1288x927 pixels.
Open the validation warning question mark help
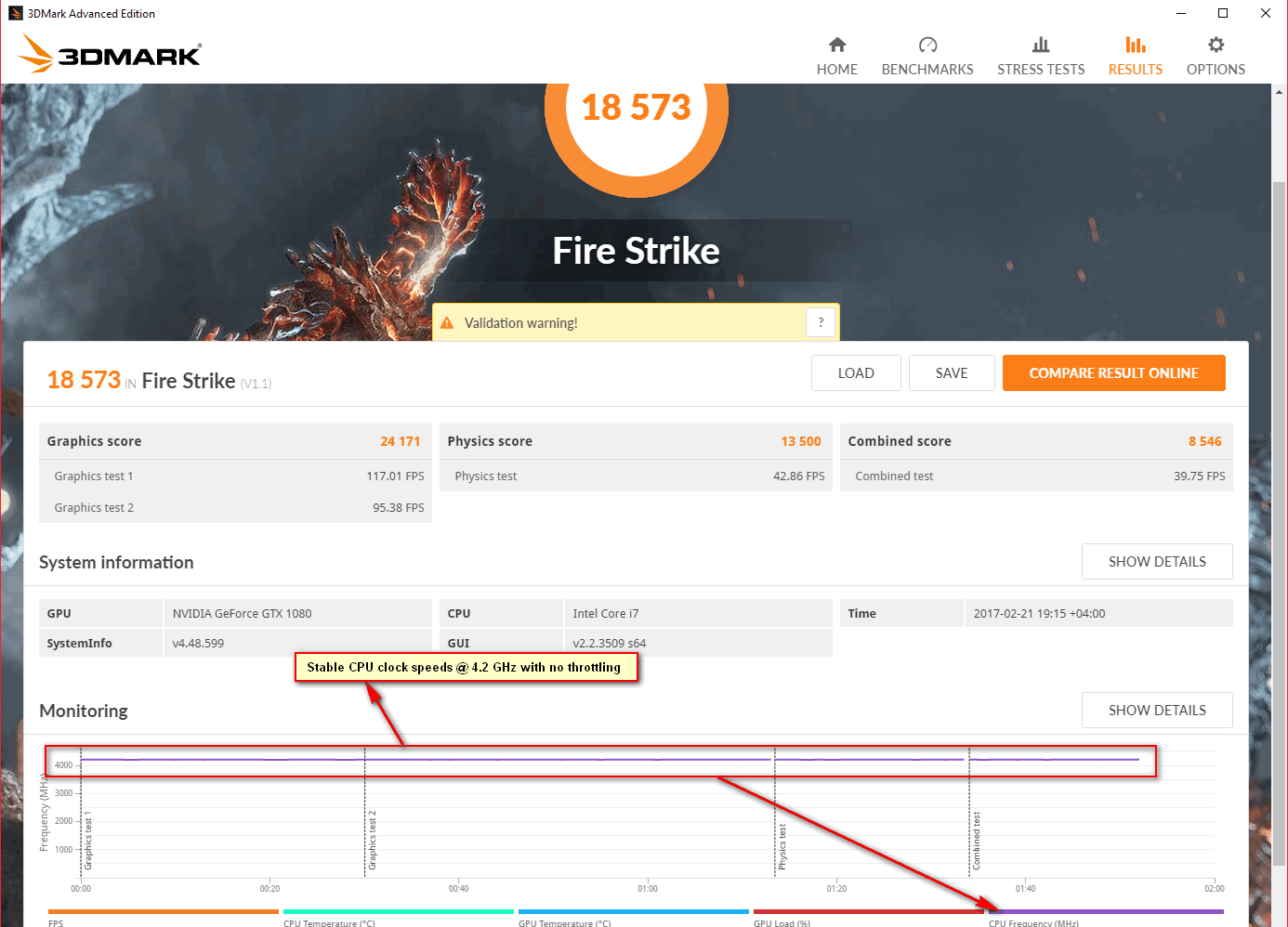click(x=821, y=322)
